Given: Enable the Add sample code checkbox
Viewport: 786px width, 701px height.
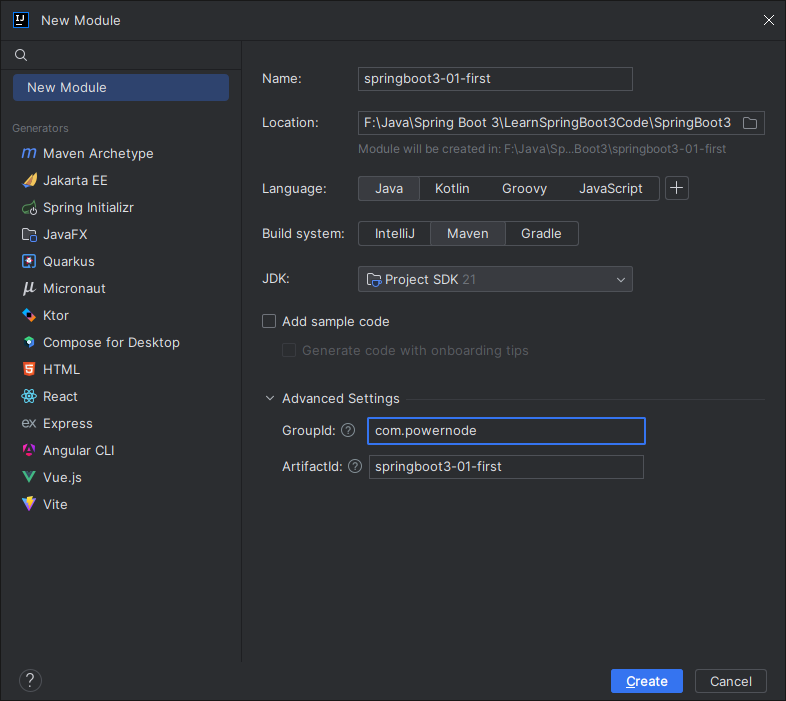Looking at the screenshot, I should tap(269, 322).
